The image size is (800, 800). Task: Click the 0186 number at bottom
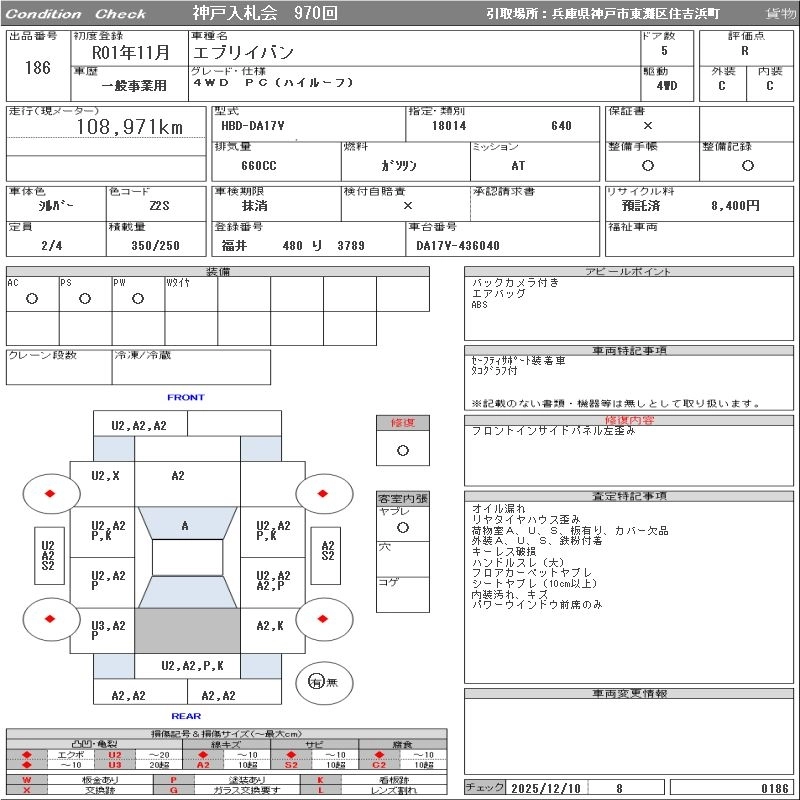point(774,788)
